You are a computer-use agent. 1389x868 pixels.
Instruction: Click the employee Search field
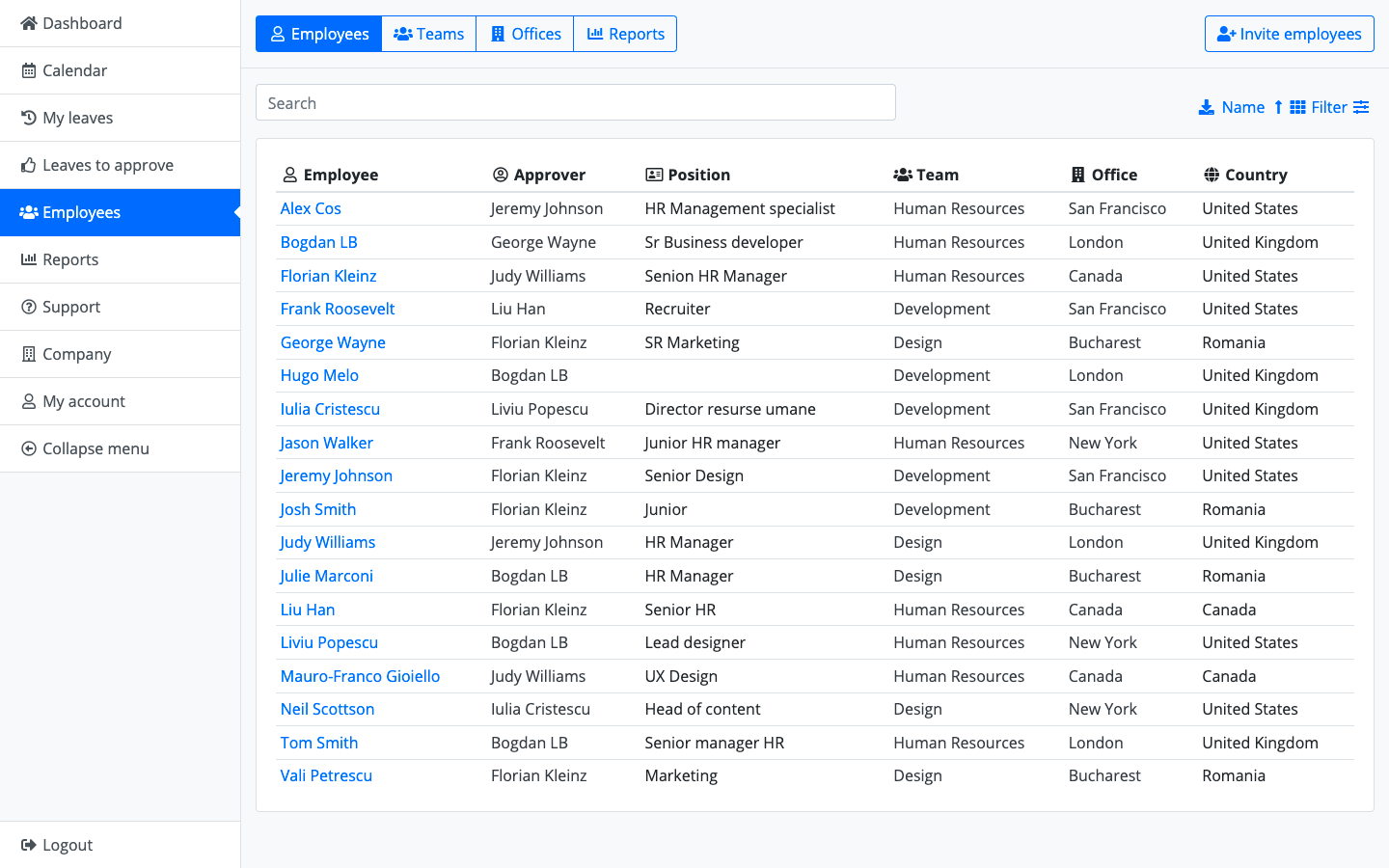(x=575, y=103)
